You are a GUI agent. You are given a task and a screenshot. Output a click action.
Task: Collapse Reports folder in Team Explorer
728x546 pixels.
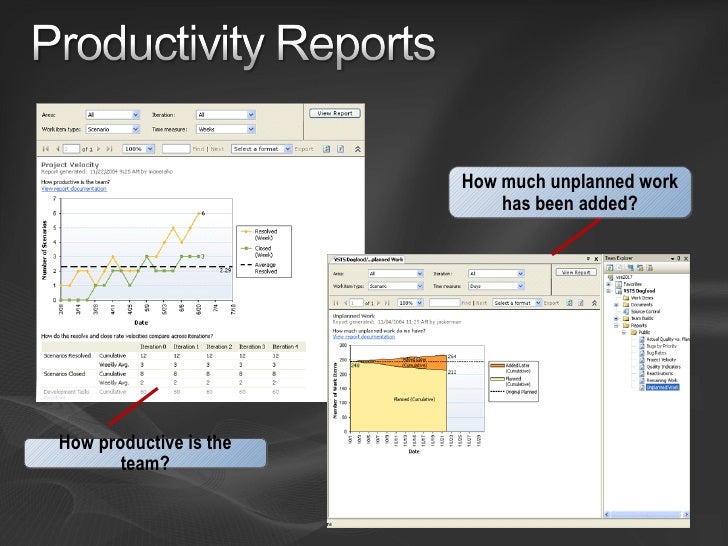[x=616, y=325]
